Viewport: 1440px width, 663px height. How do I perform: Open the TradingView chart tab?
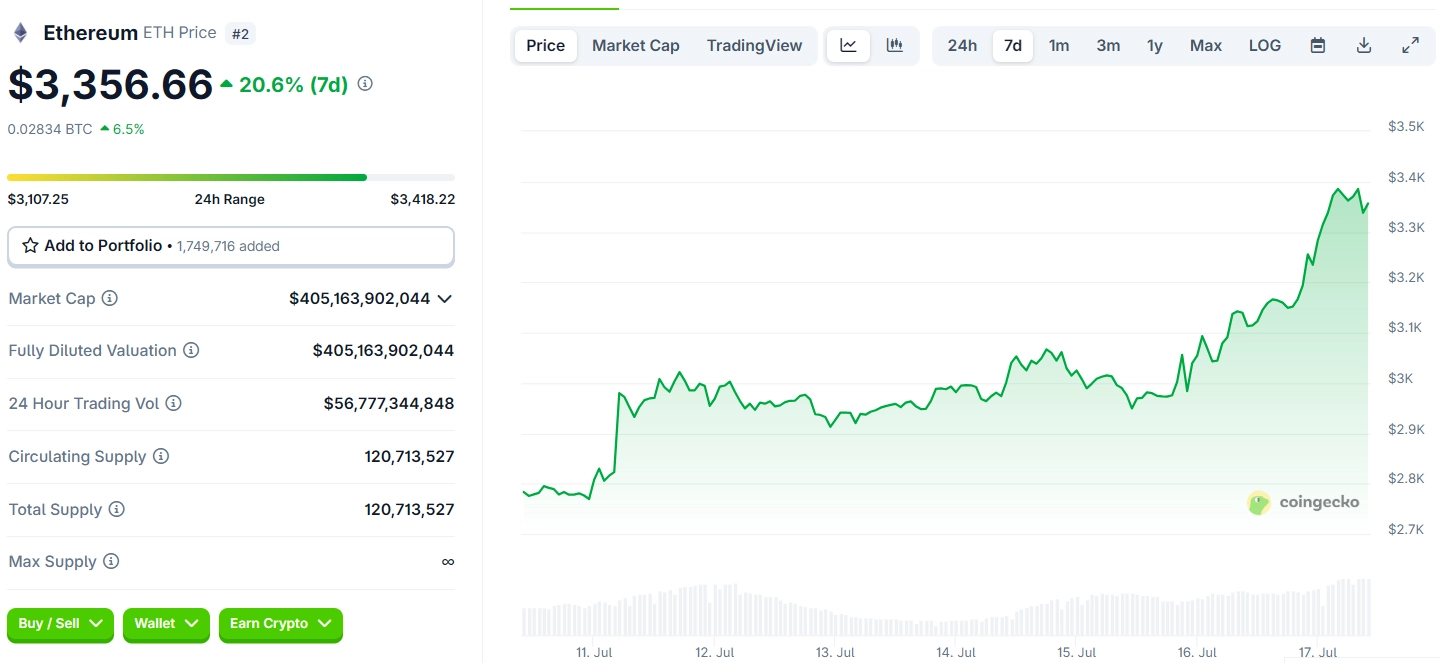coord(754,45)
